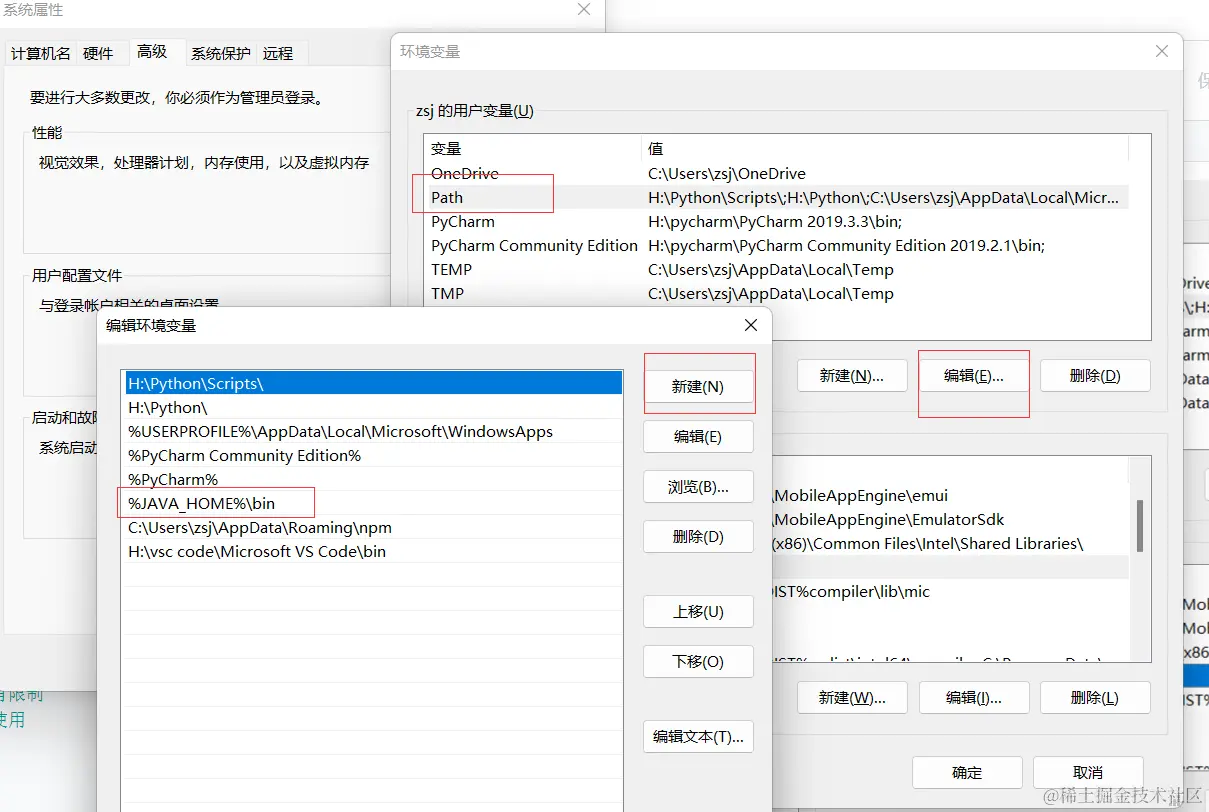
Task: Click the 值 column header
Action: [885, 148]
